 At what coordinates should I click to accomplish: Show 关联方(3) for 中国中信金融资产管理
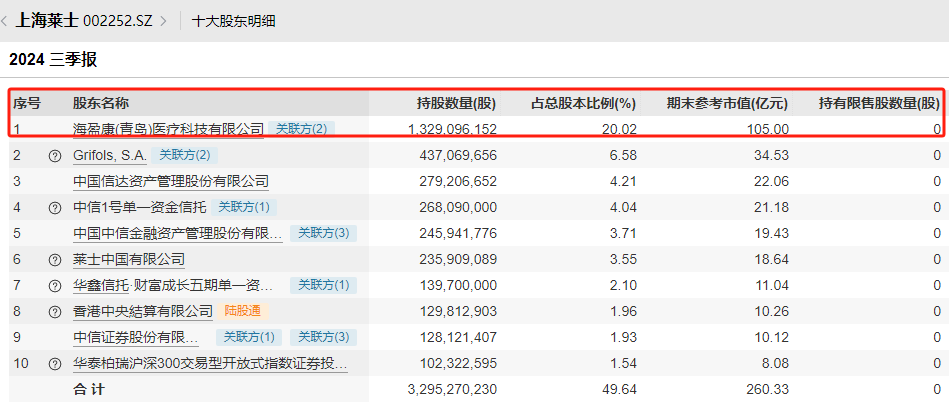click(323, 233)
